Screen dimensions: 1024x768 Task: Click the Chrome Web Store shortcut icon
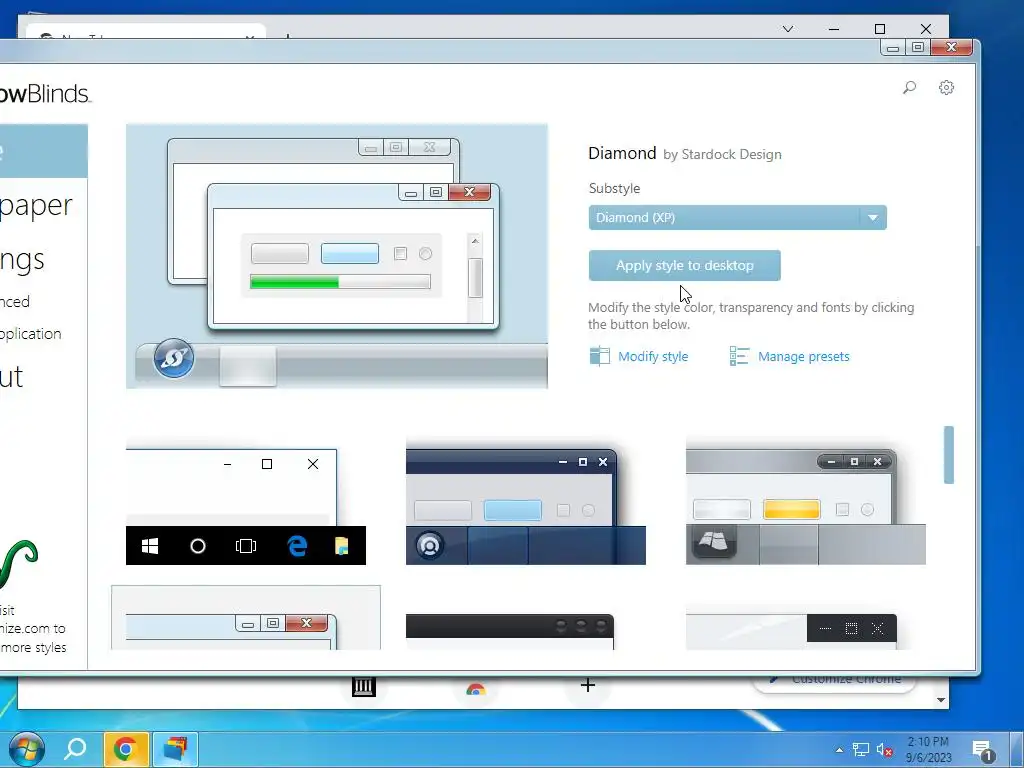click(475, 688)
